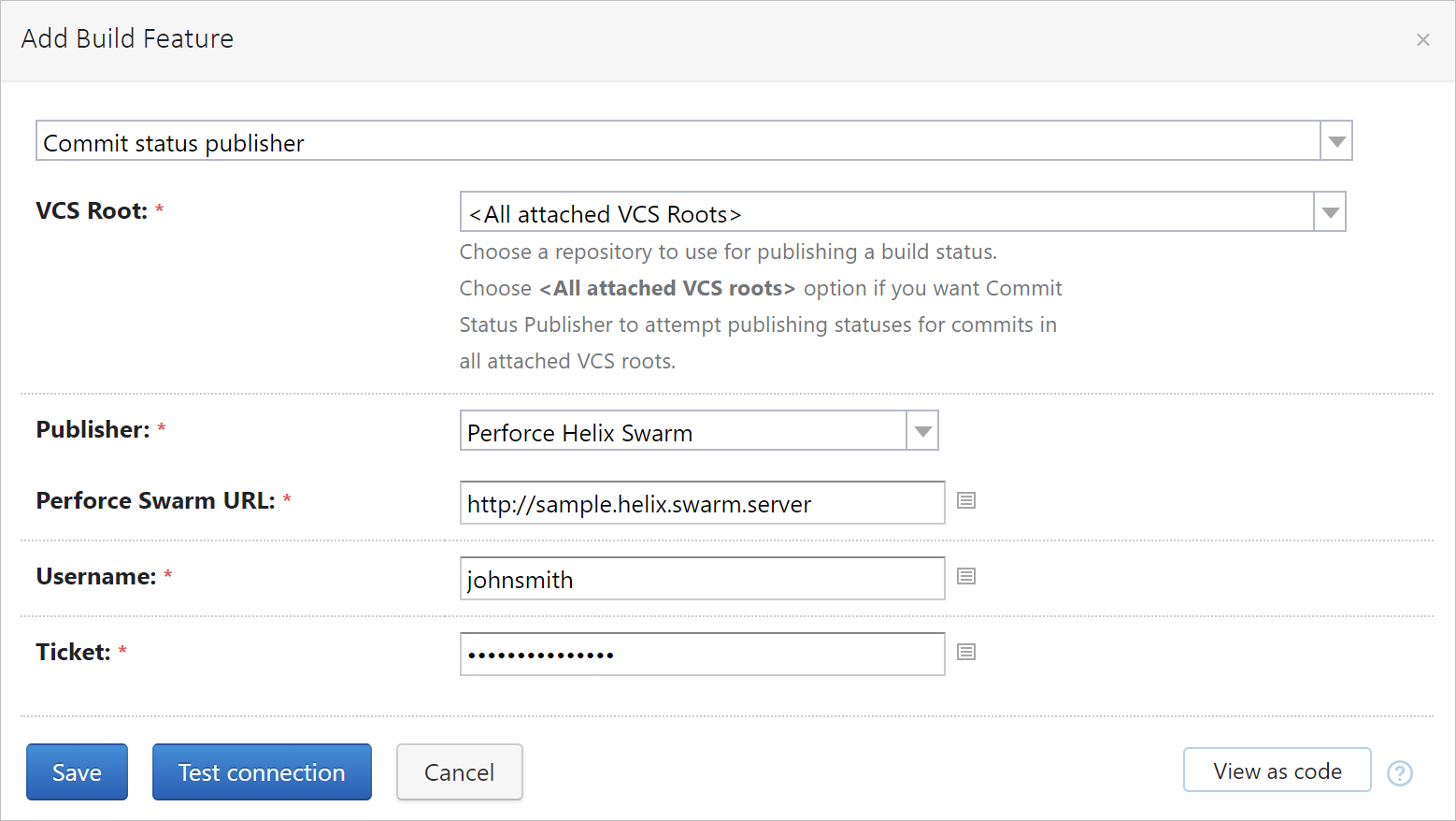The width and height of the screenshot is (1456, 821).
Task: Select the masked Ticket field
Action: (x=701, y=654)
